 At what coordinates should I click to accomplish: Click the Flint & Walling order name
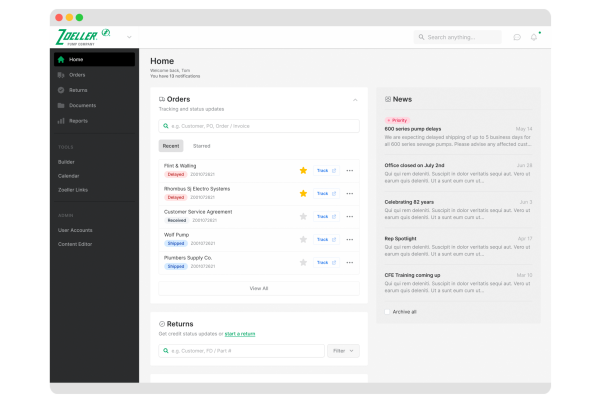point(180,166)
